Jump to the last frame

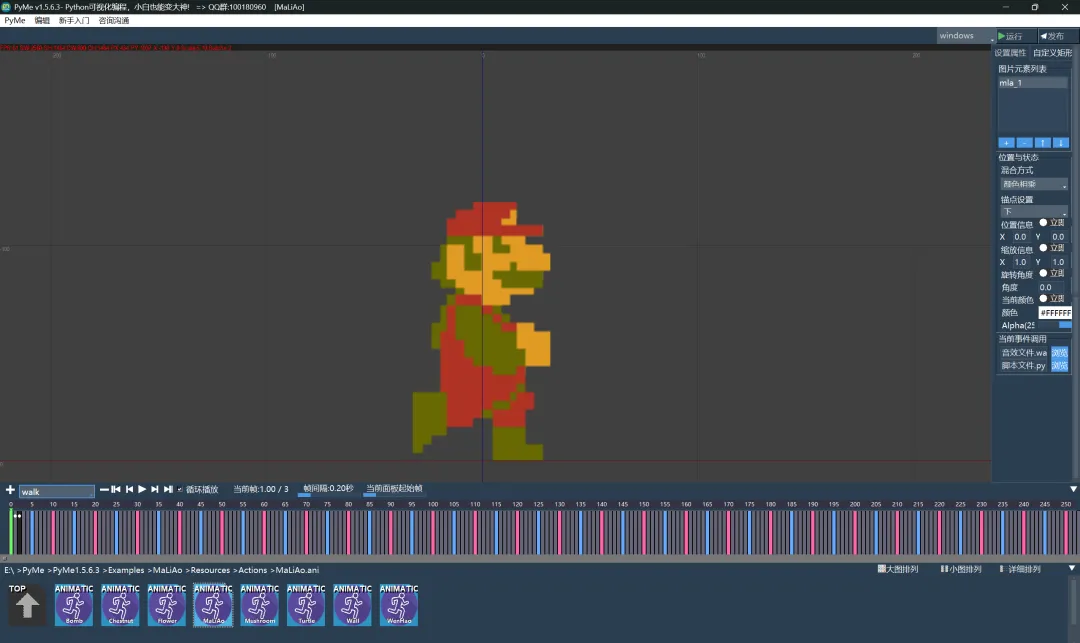pos(168,489)
